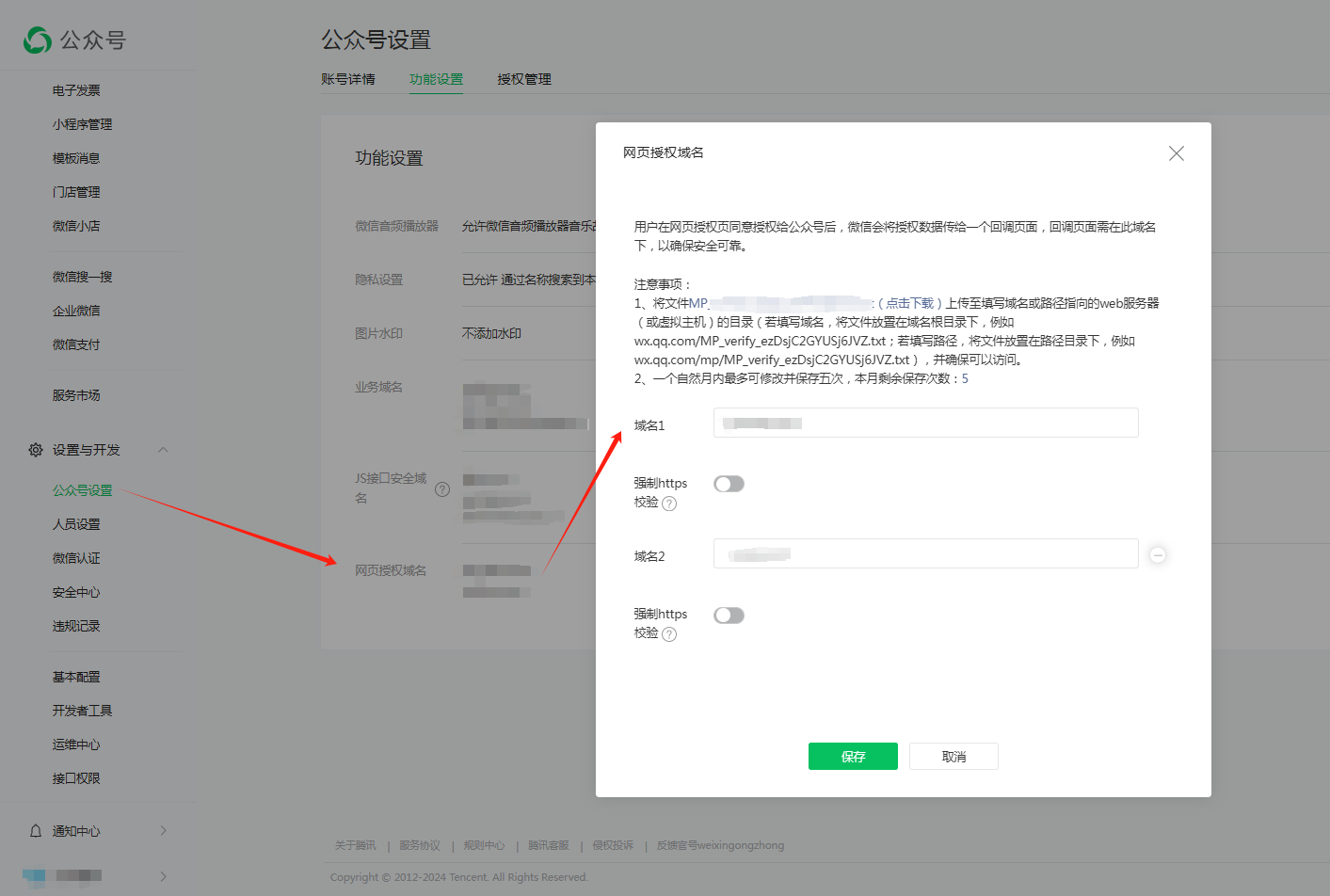The width and height of the screenshot is (1330, 896).
Task: Expand the account chevron at the bottom of the sidebar
Action: (163, 875)
